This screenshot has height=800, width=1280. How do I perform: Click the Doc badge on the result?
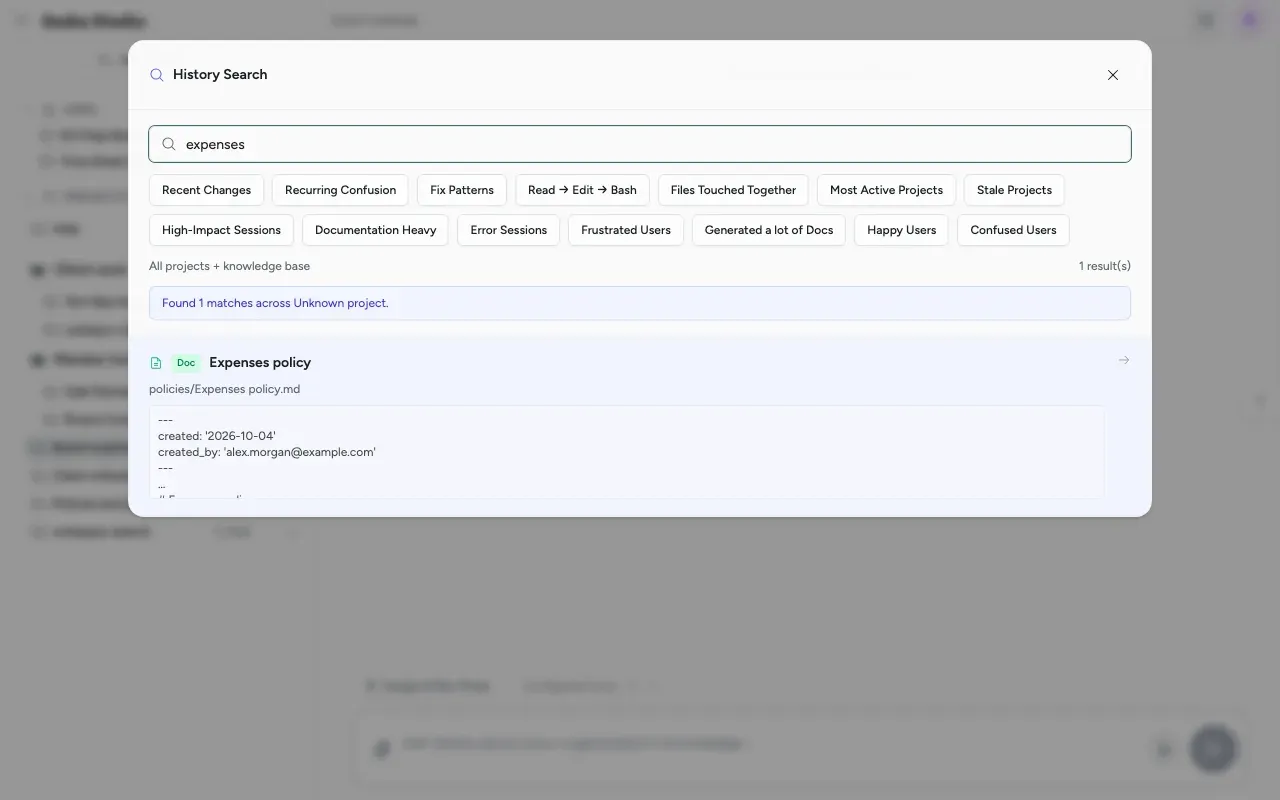(186, 363)
